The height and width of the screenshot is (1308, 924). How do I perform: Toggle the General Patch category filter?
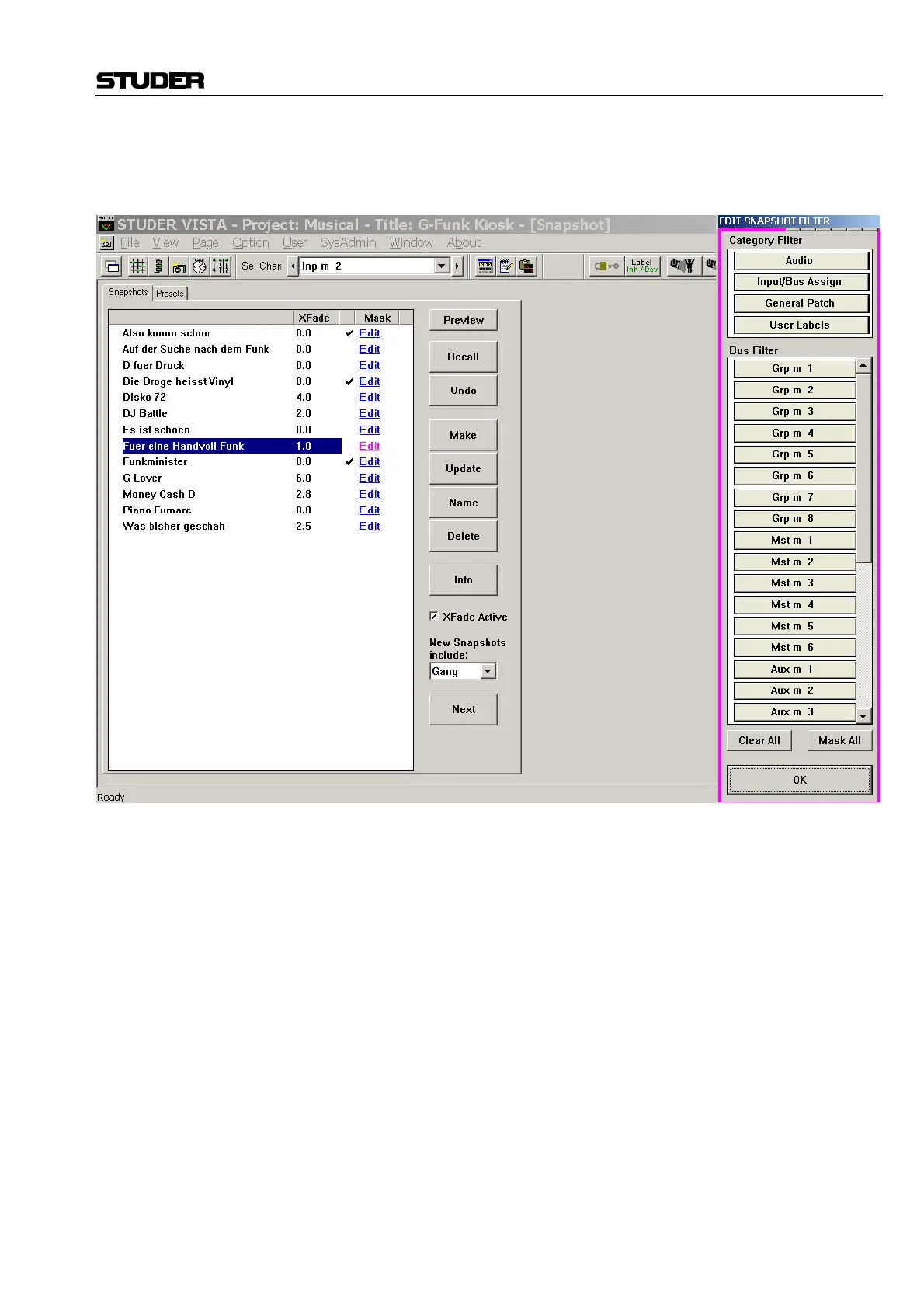tap(801, 304)
